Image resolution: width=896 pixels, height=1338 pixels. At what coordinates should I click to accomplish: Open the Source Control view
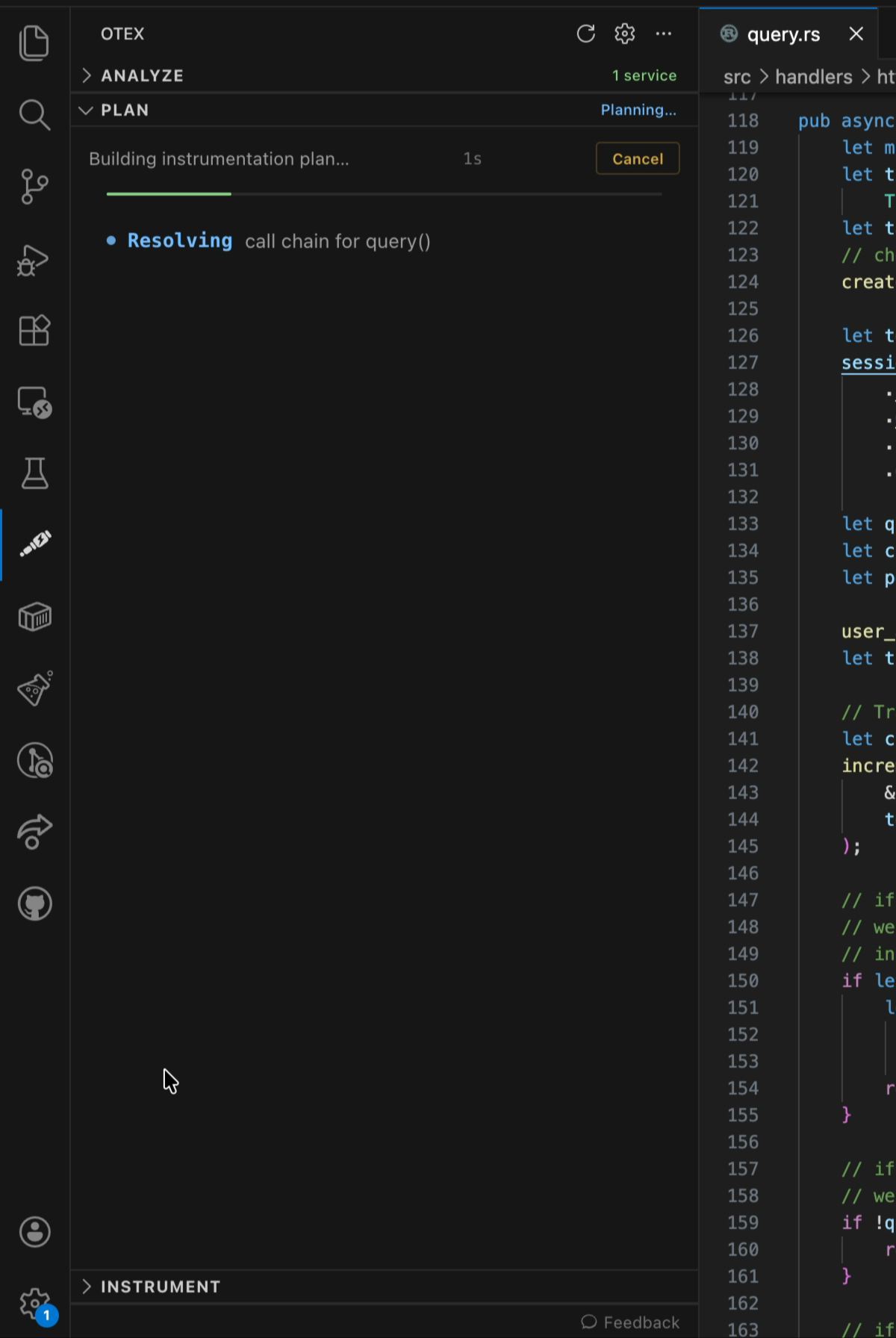pos(34,186)
